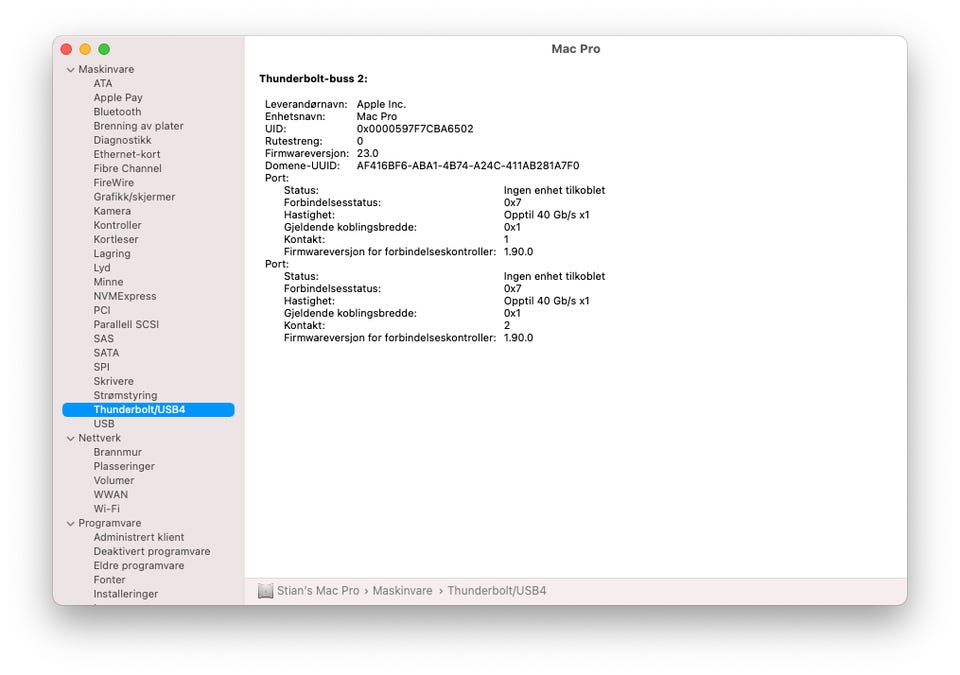960x675 pixels.
Task: Select USB below Thunderbolt/USB4
Action: pos(103,424)
